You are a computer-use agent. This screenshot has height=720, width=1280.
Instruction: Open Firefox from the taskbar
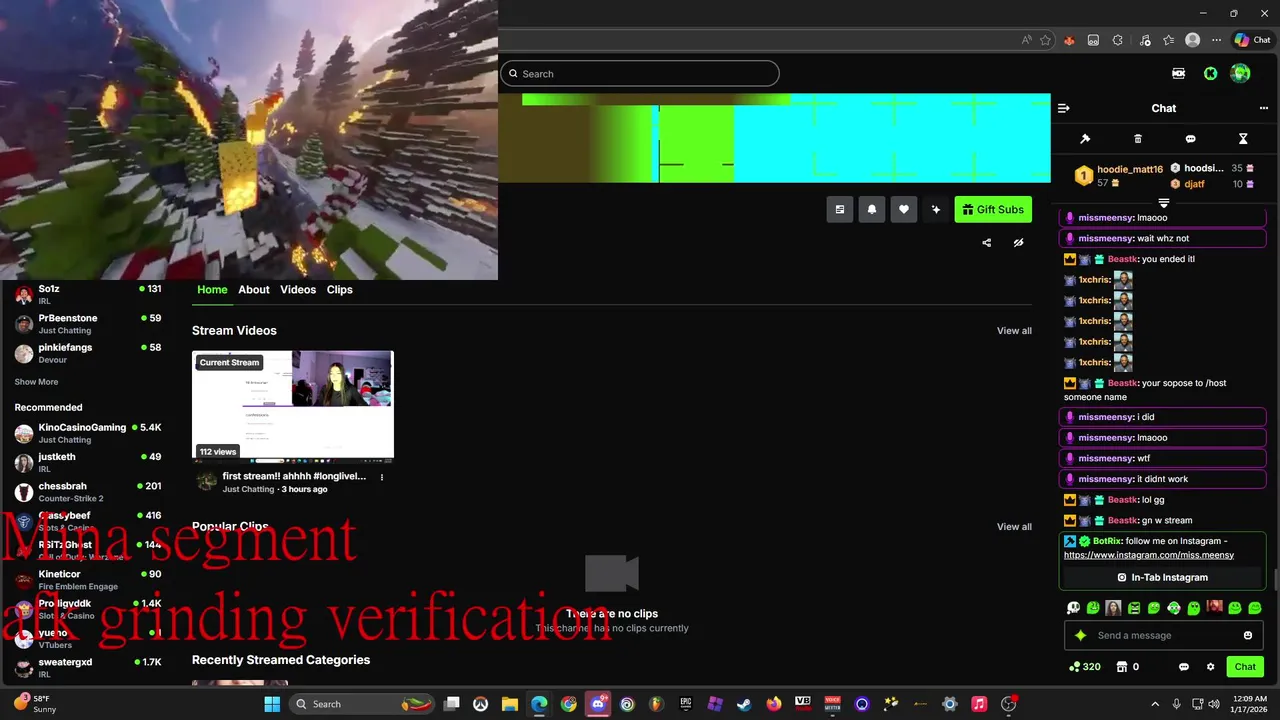pos(774,704)
